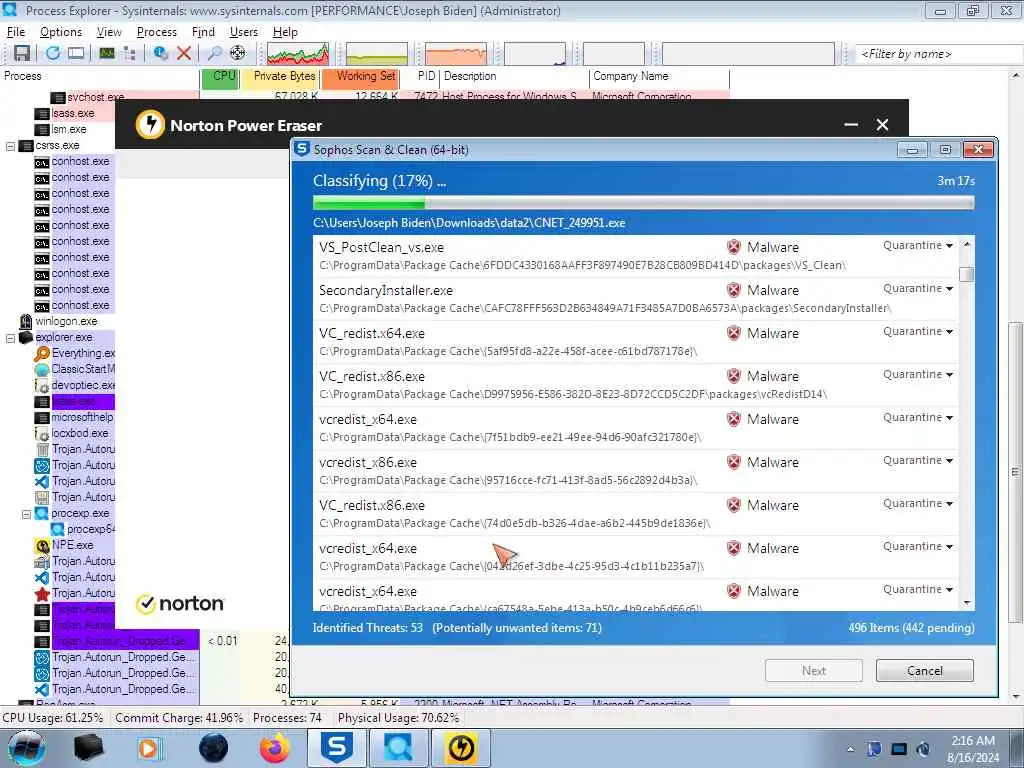
Task: Toggle the Show Lower Pane toolbar icon
Action: point(76,54)
